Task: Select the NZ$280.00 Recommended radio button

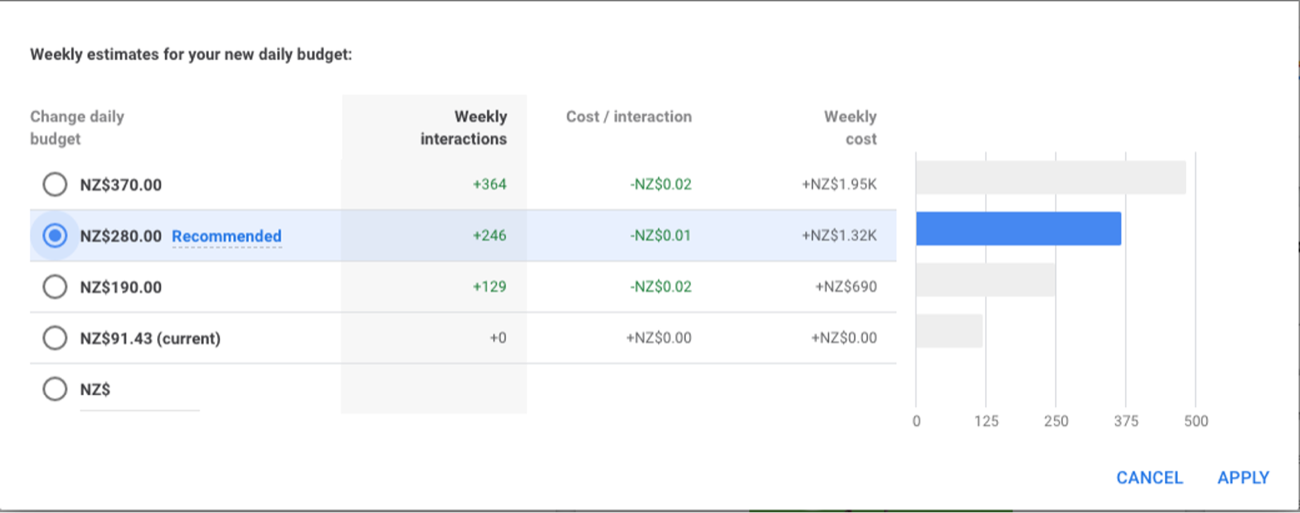Action: coord(55,236)
